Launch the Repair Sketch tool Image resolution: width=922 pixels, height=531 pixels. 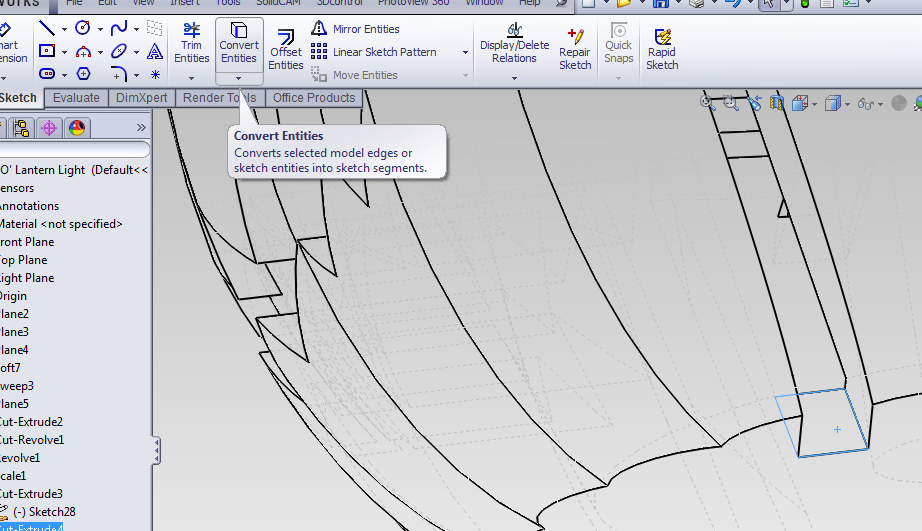tap(575, 49)
